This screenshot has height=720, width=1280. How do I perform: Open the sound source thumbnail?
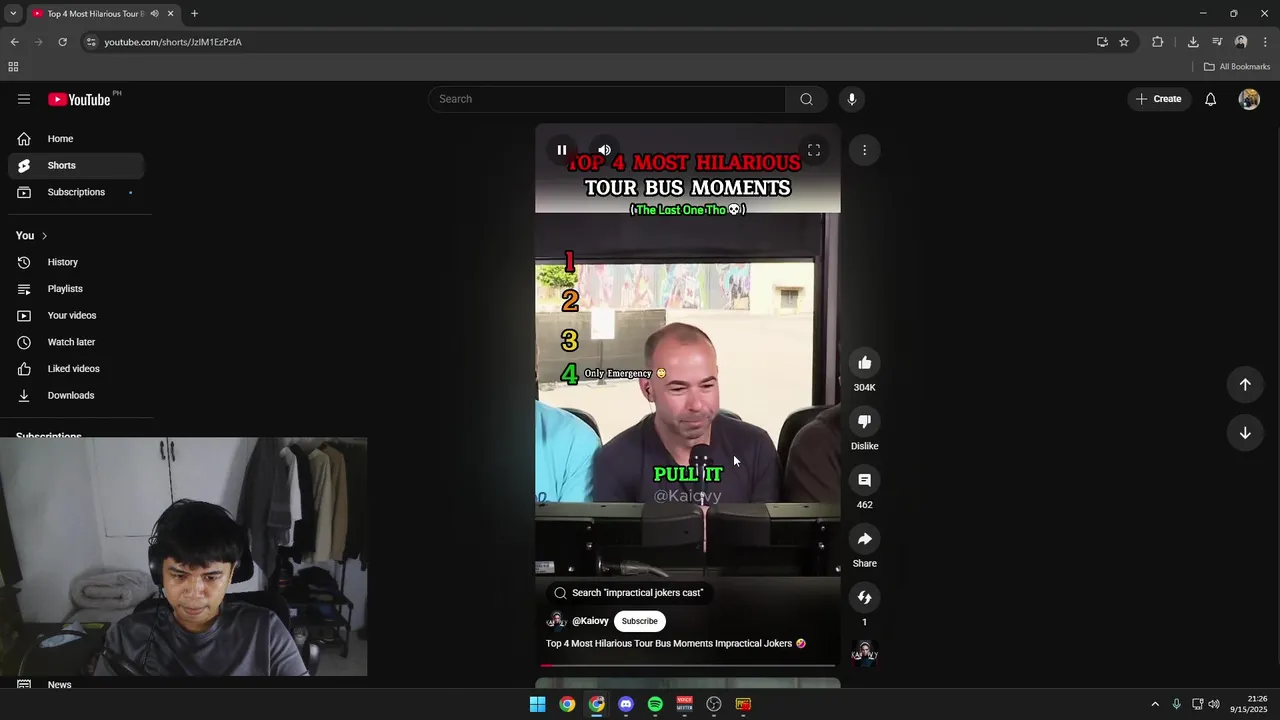point(865,654)
